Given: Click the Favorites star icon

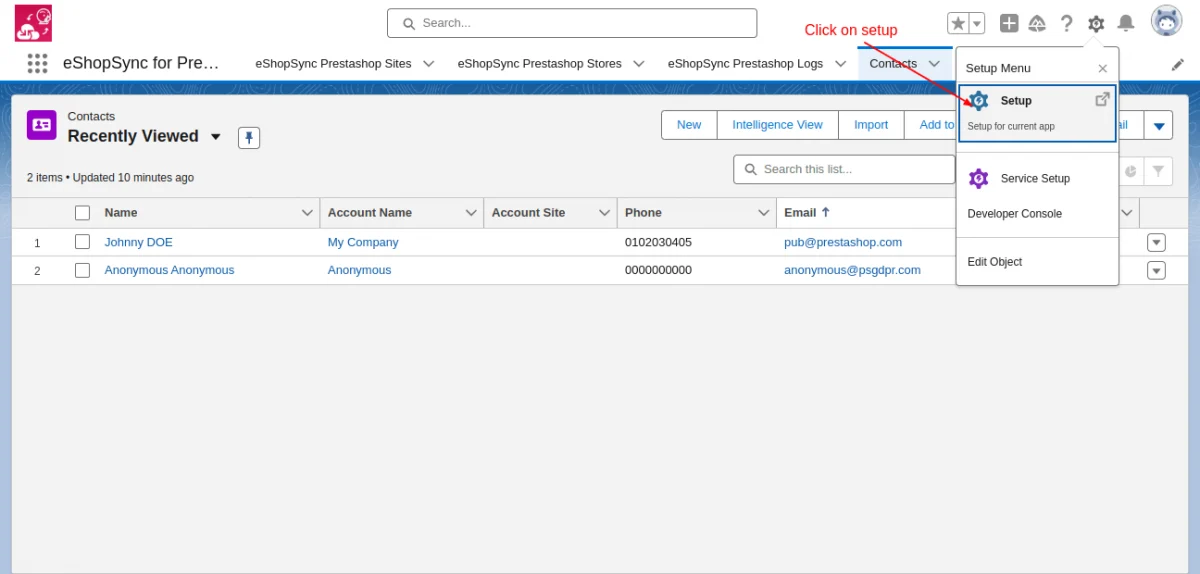Looking at the screenshot, I should click(957, 23).
